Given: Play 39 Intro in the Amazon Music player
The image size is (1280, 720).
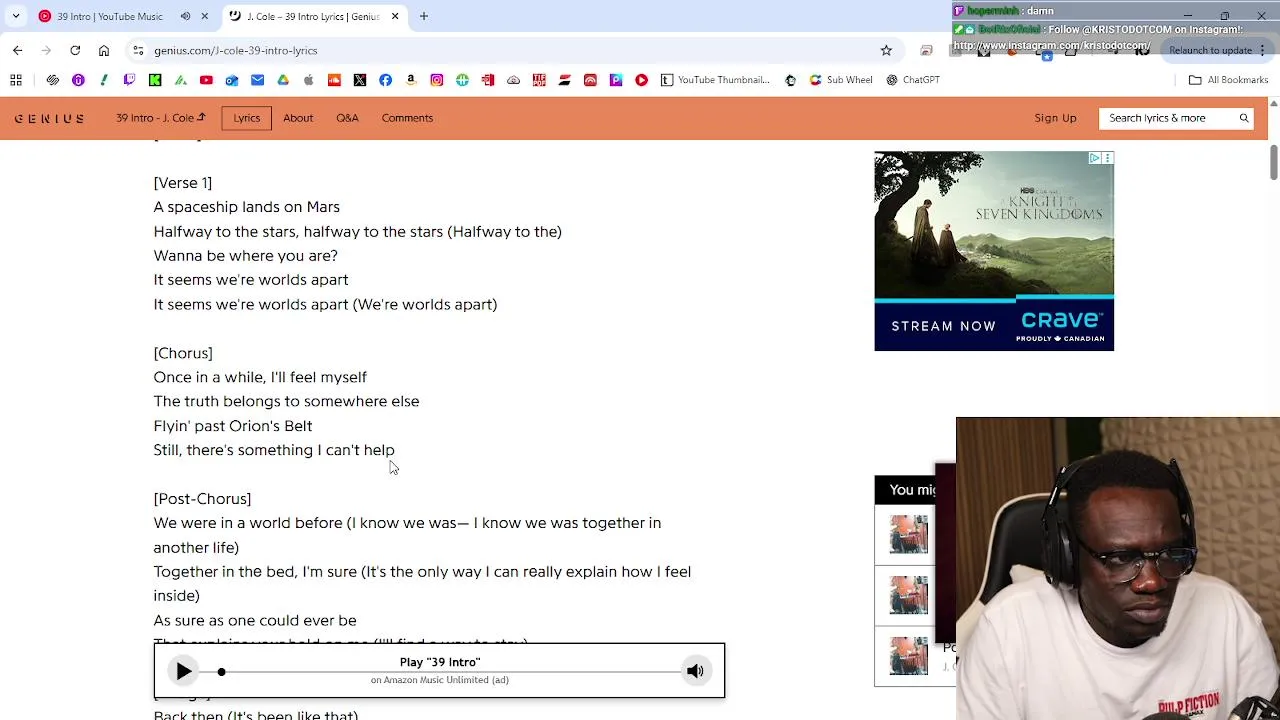Looking at the screenshot, I should 183,671.
